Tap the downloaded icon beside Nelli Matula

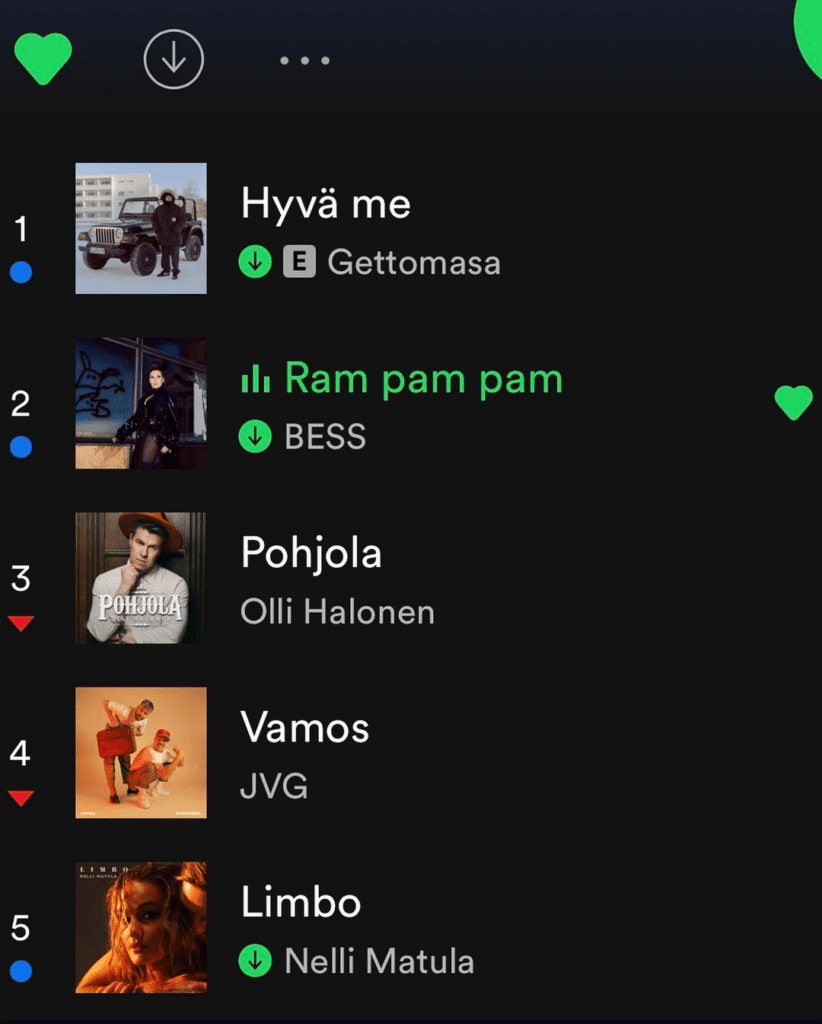point(255,961)
